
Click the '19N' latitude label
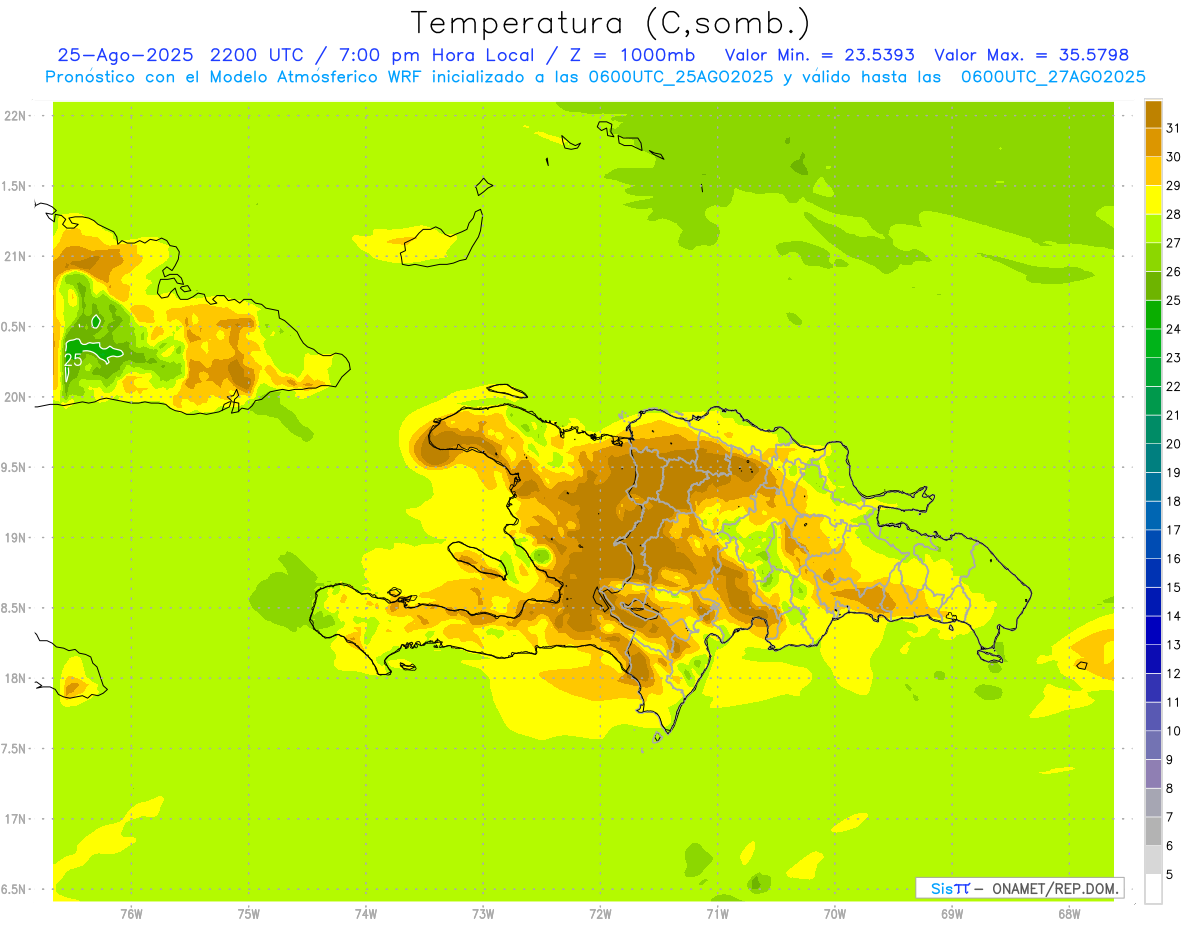pyautogui.click(x=15, y=538)
